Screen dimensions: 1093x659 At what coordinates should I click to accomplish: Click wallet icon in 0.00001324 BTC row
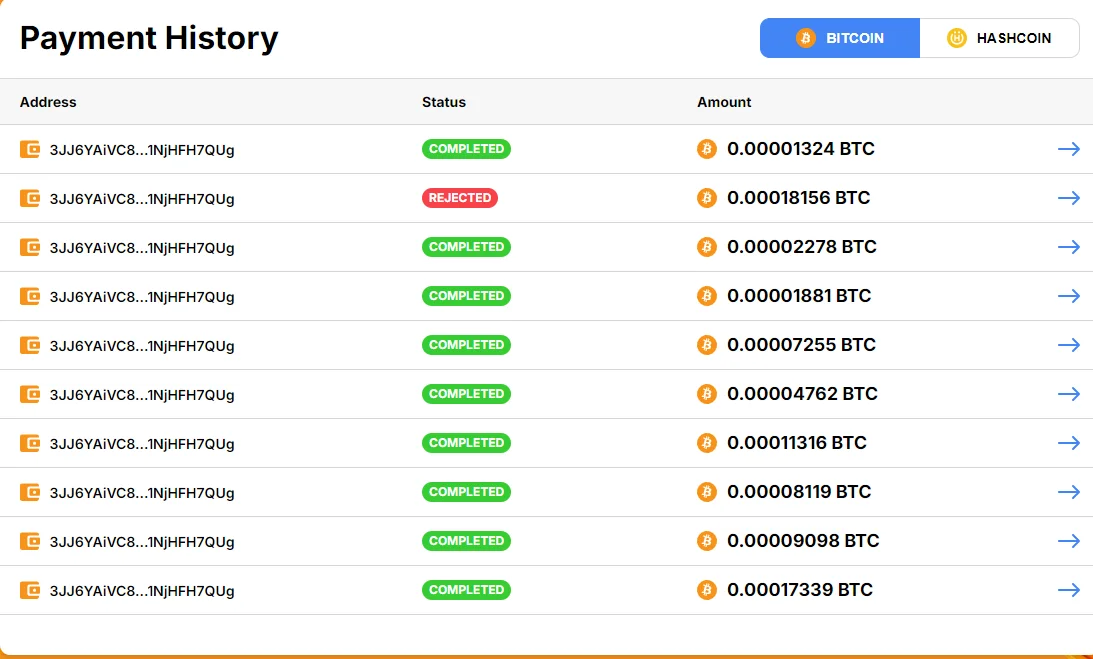click(x=30, y=149)
